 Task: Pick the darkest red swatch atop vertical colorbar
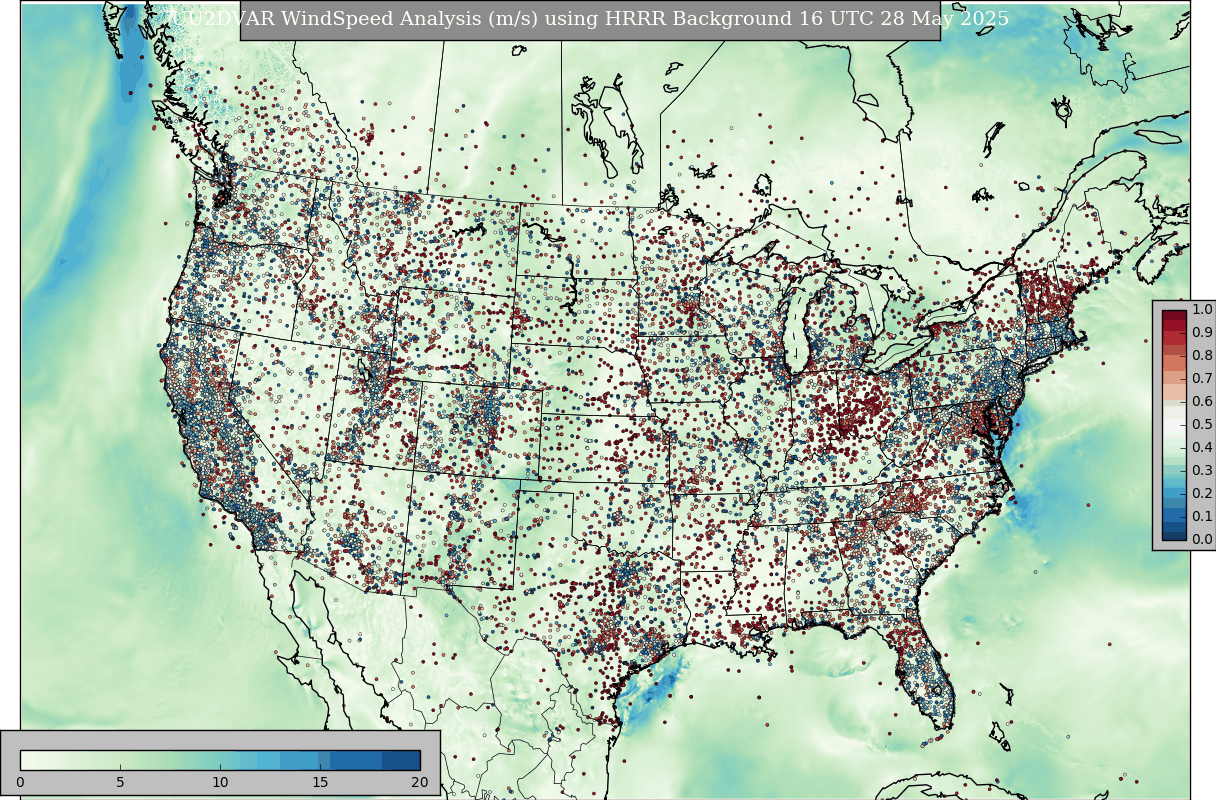[x=1174, y=316]
